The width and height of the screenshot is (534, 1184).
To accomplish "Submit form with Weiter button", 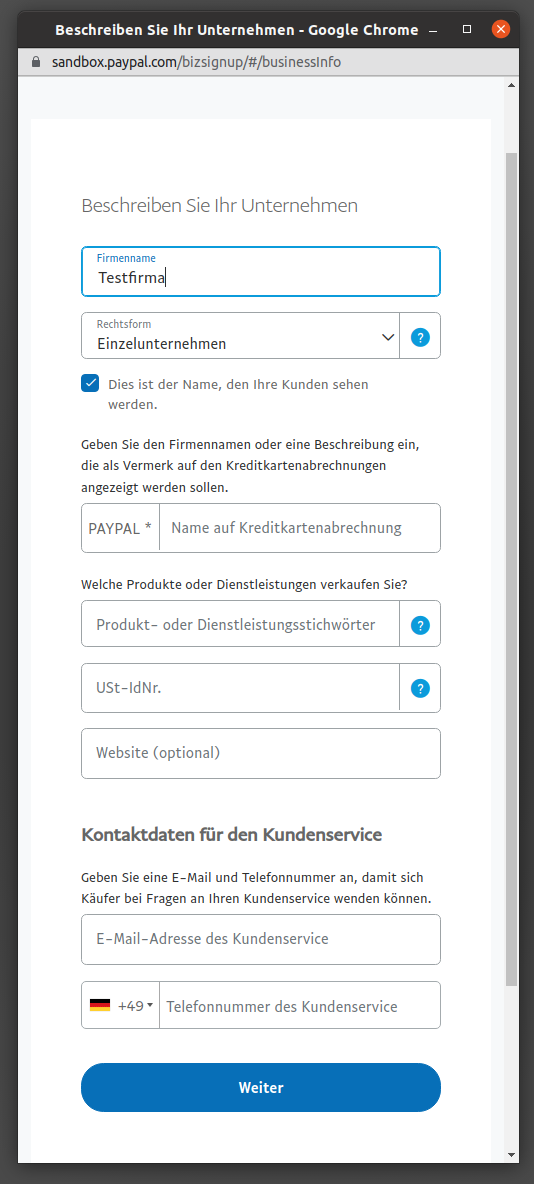I will 261,1087.
